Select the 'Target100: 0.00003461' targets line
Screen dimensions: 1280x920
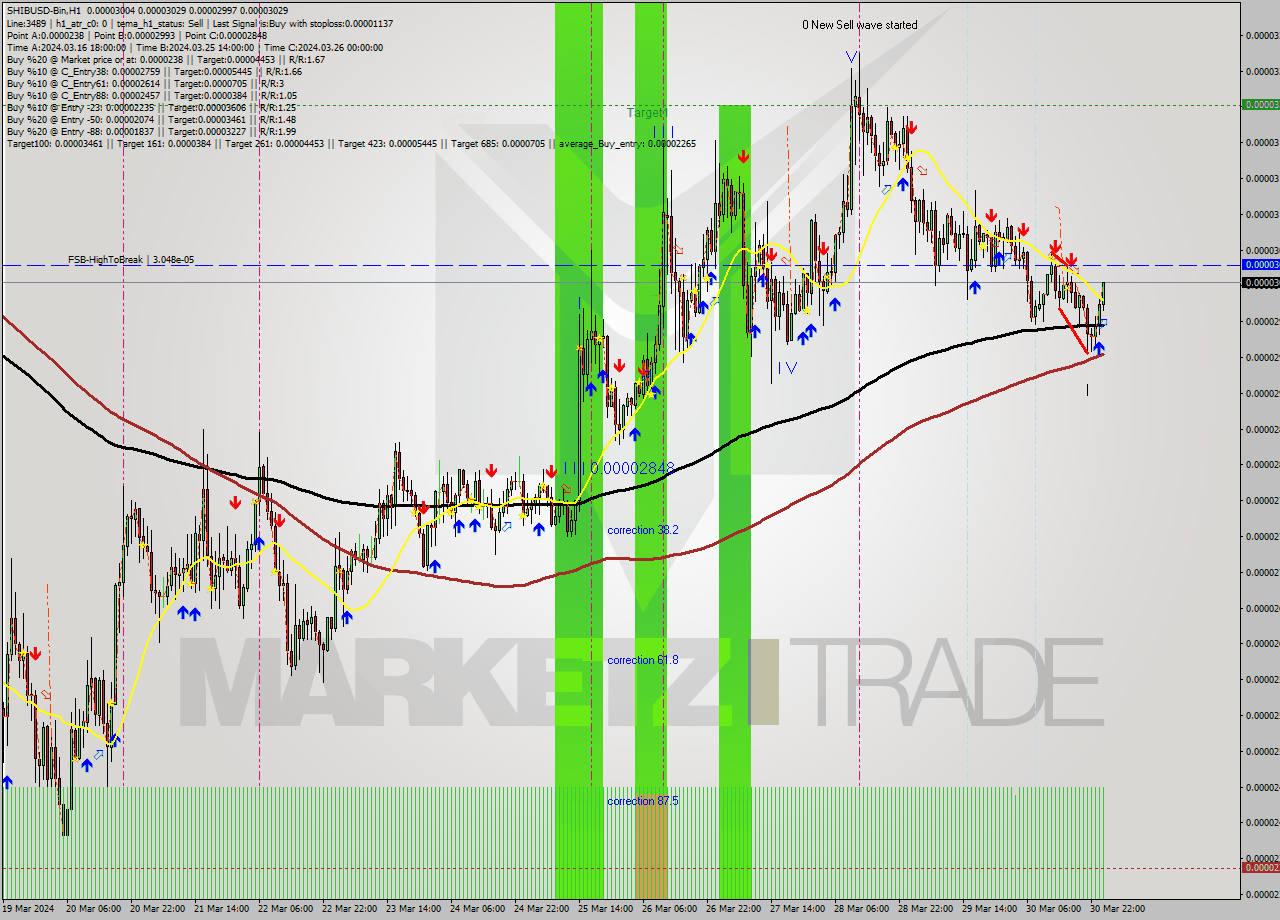coord(350,143)
